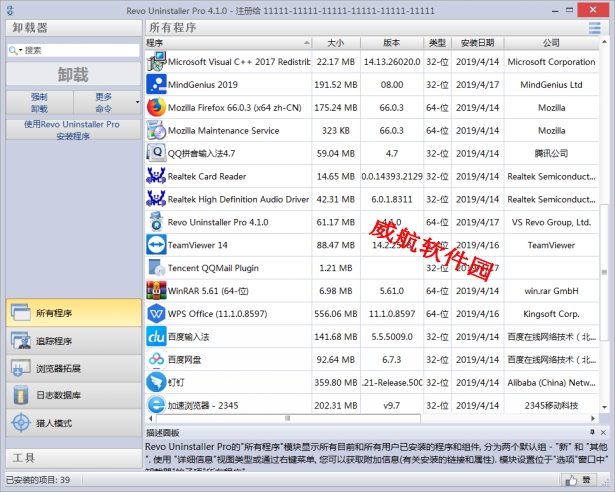Switch to 猎人模式
The image size is (615, 492).
(x=74, y=423)
